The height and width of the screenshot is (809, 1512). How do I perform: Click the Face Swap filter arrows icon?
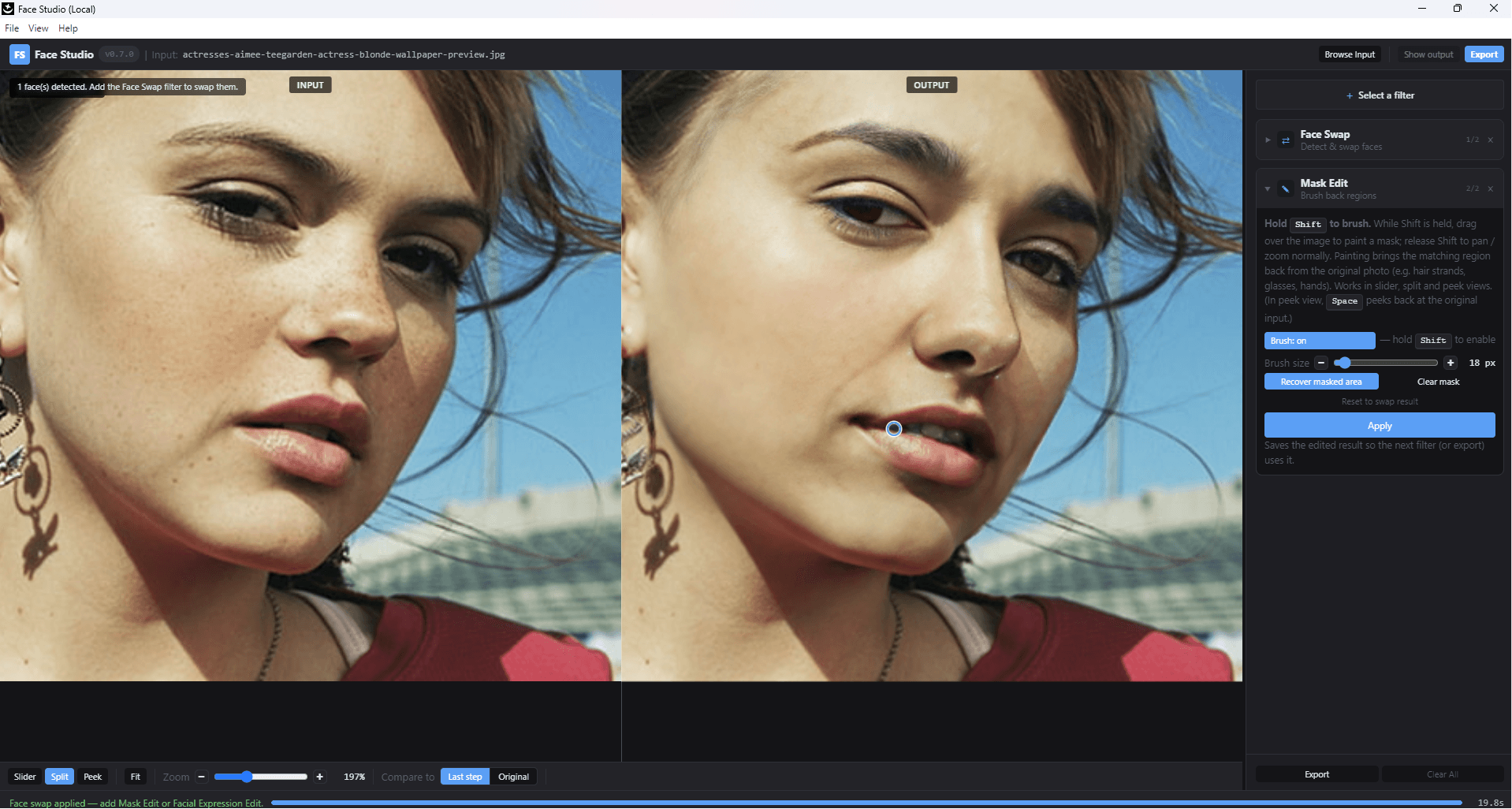point(1286,140)
